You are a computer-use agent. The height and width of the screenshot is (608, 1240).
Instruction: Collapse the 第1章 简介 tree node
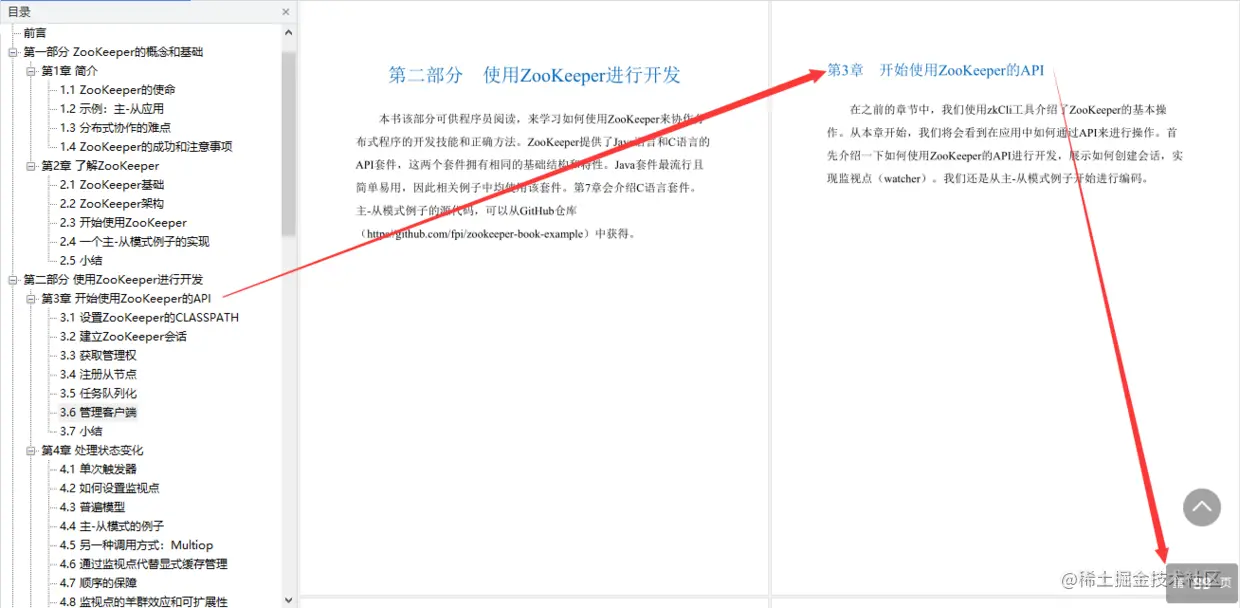[x=30, y=71]
